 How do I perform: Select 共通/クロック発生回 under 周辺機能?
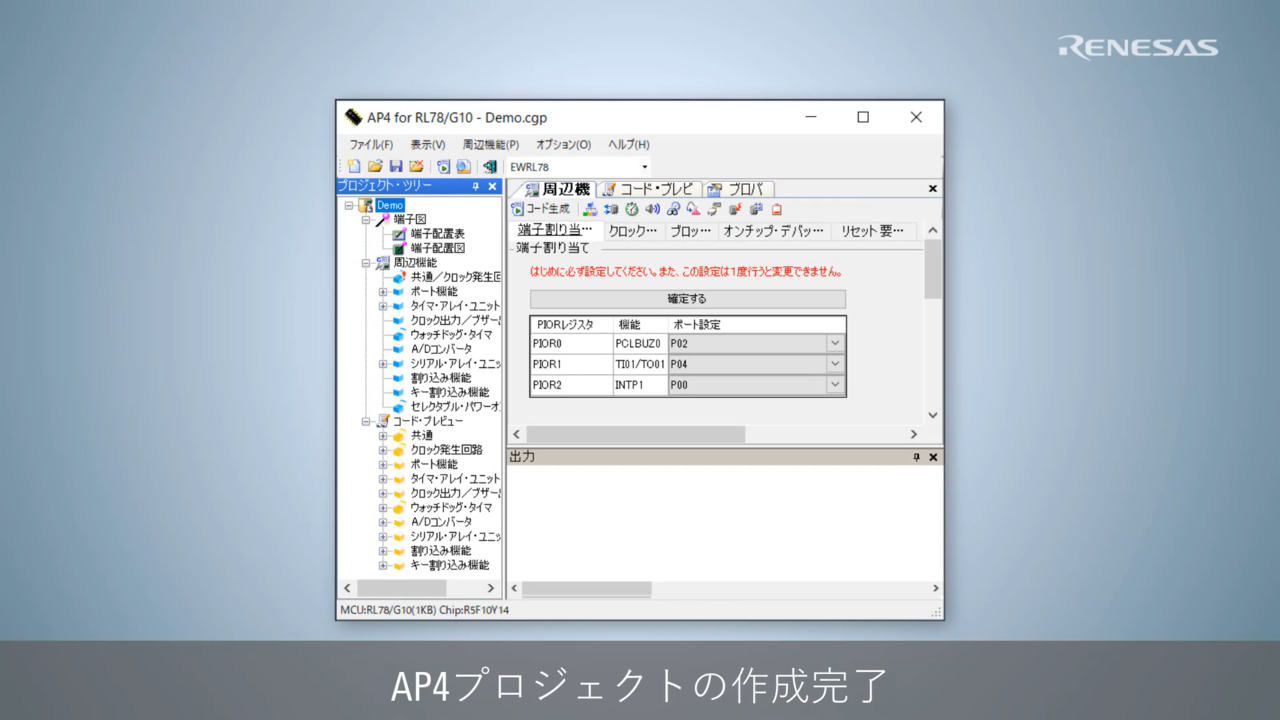tap(456, 277)
